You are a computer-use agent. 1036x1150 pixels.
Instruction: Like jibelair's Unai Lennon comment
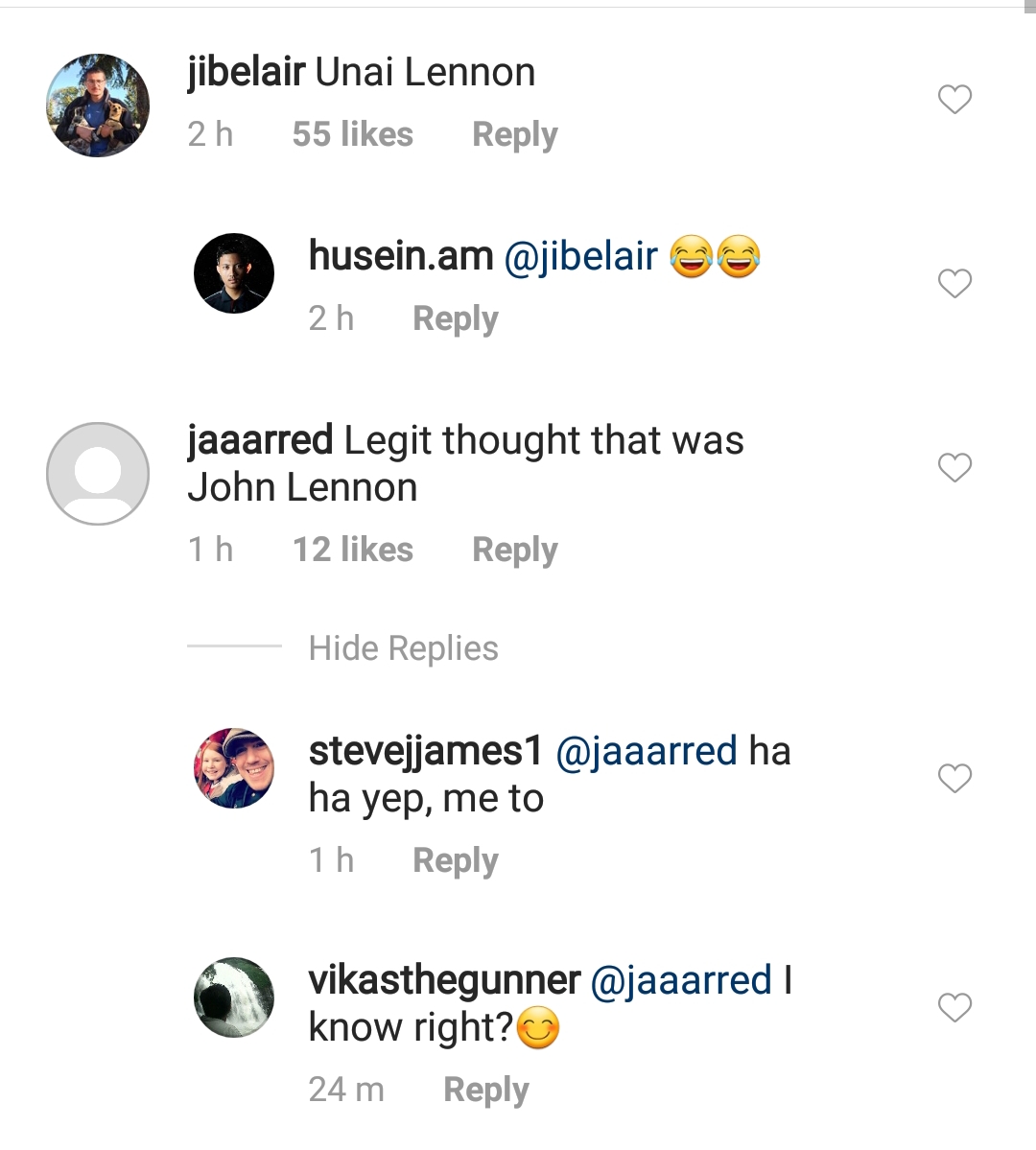pyautogui.click(x=954, y=99)
